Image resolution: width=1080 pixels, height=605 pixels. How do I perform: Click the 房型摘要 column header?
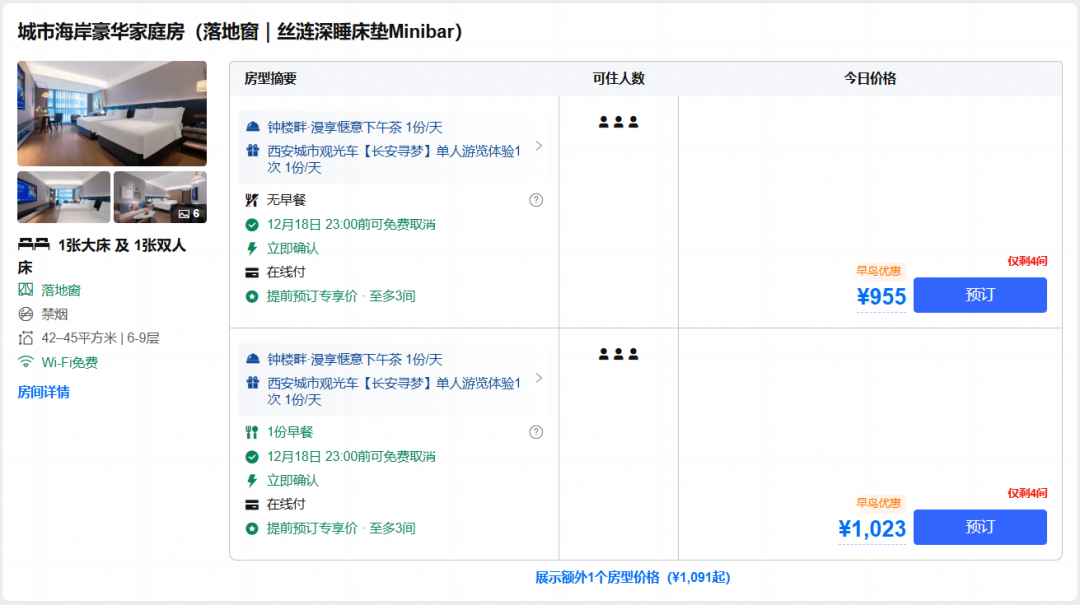(x=270, y=79)
